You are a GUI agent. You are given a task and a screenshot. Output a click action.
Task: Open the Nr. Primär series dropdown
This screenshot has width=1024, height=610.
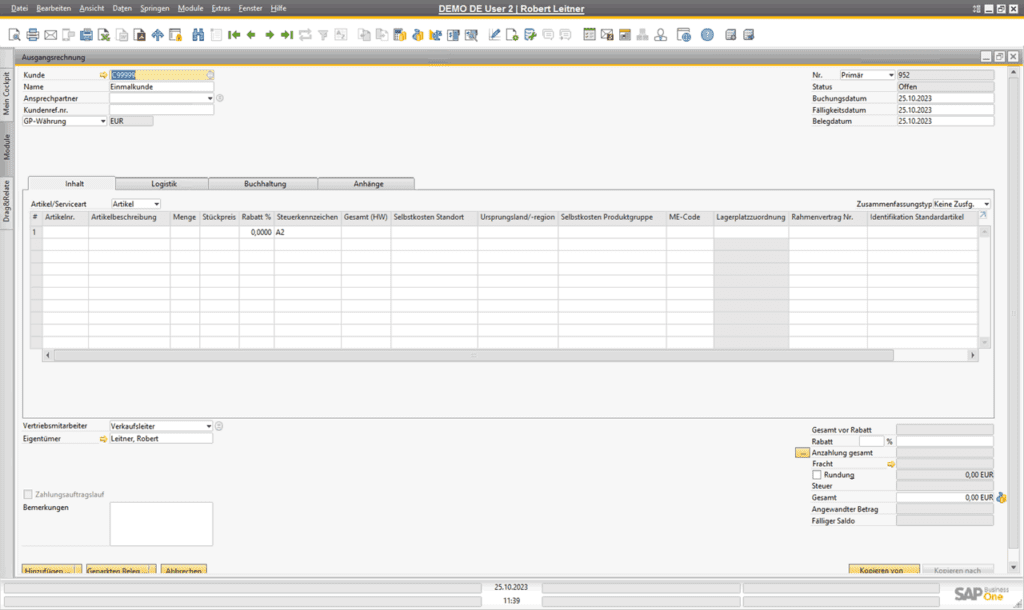[891, 75]
